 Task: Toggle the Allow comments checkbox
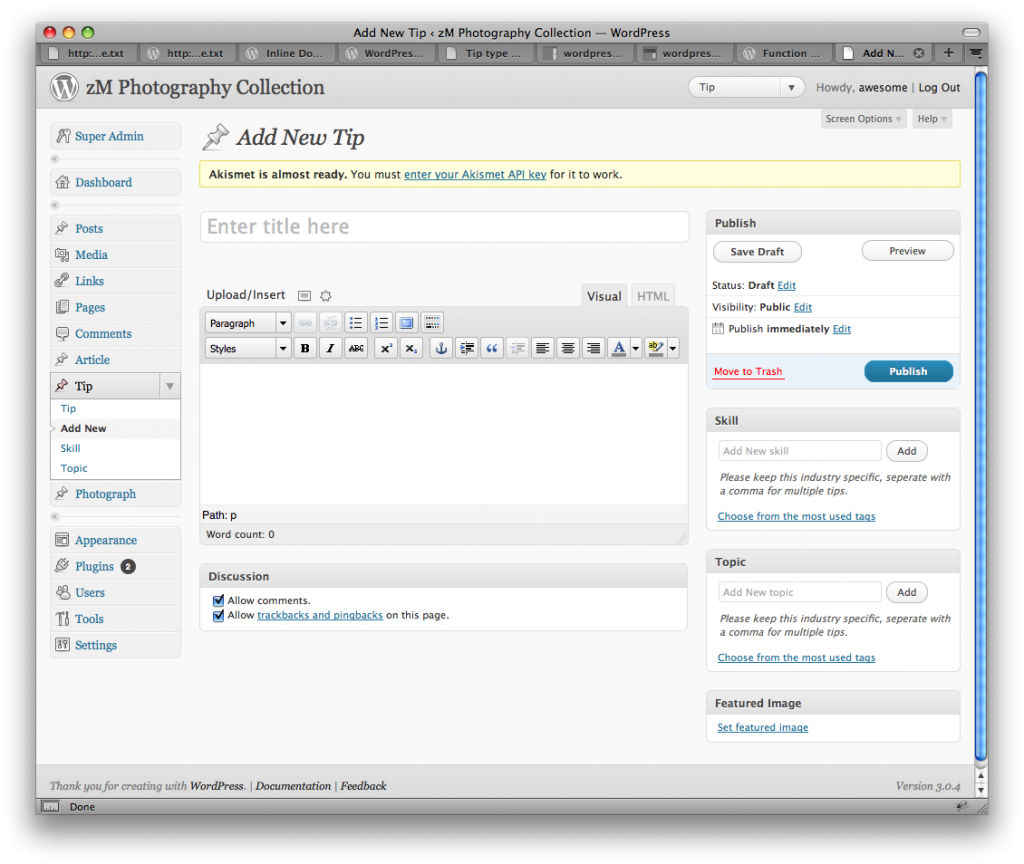tap(218, 600)
